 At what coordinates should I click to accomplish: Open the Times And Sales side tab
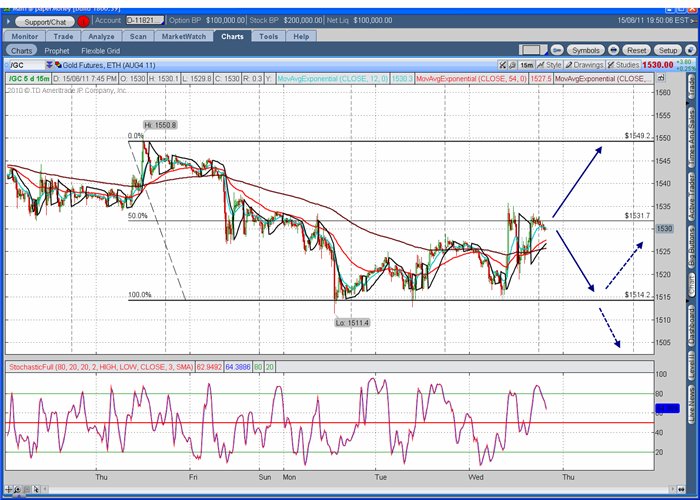pyautogui.click(x=692, y=138)
